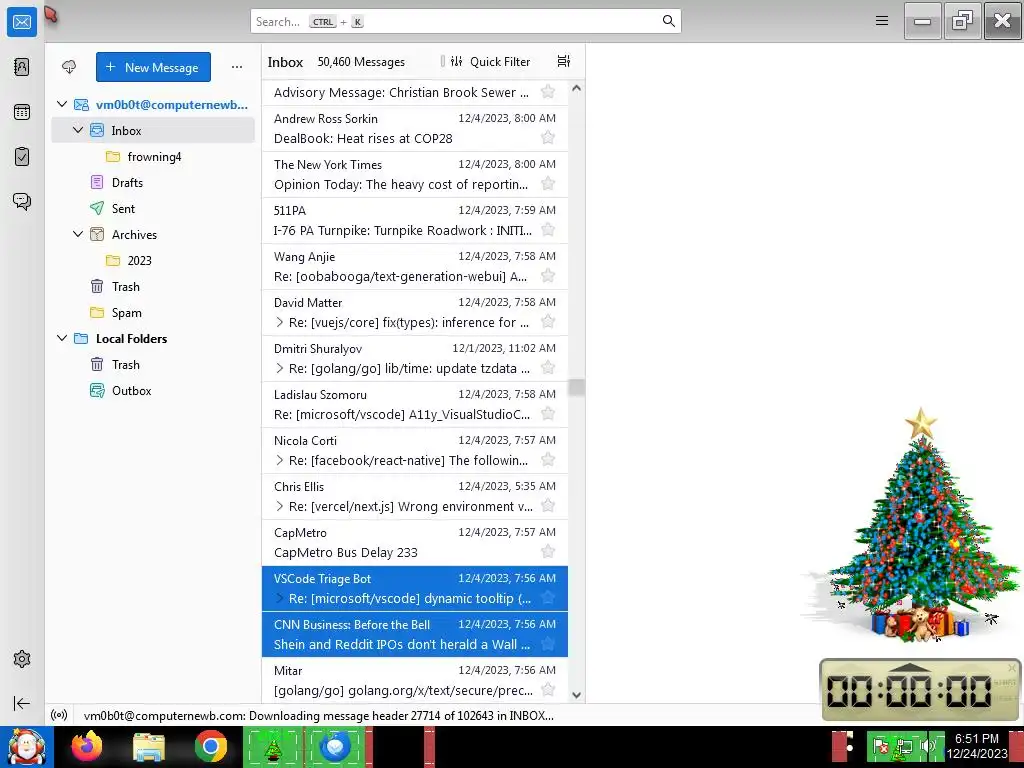The image size is (1024, 768).
Task: Click online status icon in status bar
Action: [x=59, y=715]
